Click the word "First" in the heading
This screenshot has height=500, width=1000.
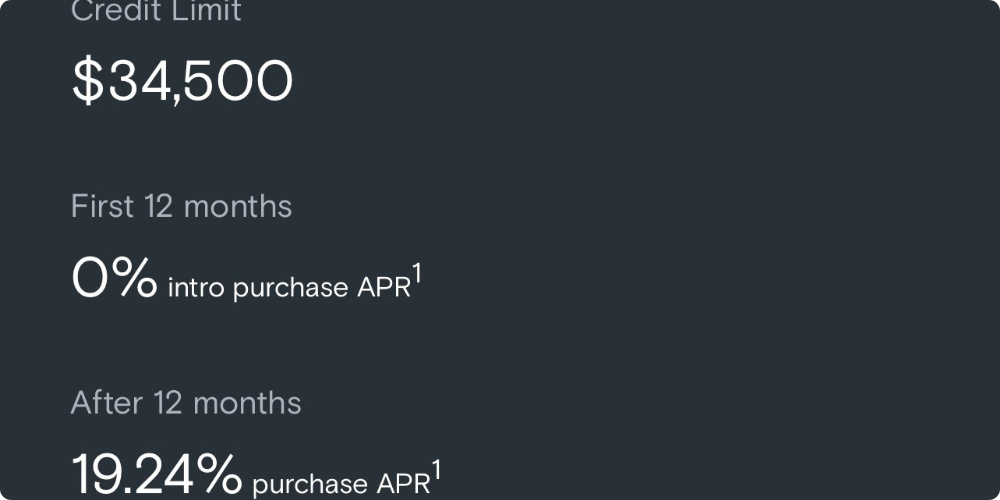pos(102,206)
